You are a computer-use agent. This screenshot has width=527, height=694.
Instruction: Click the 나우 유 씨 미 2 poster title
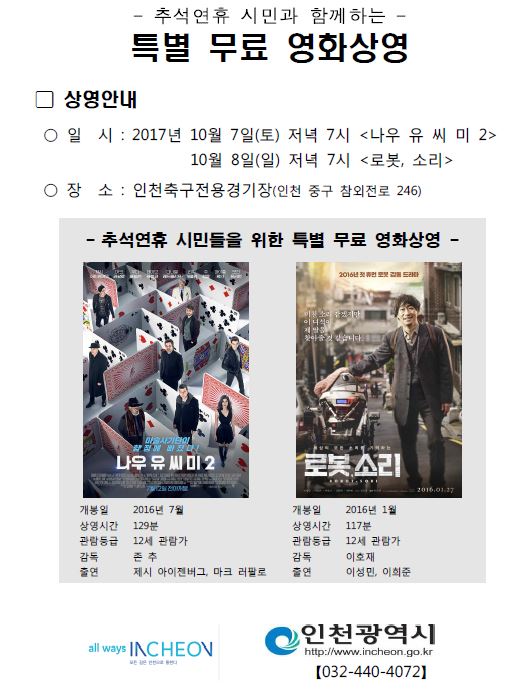click(165, 463)
